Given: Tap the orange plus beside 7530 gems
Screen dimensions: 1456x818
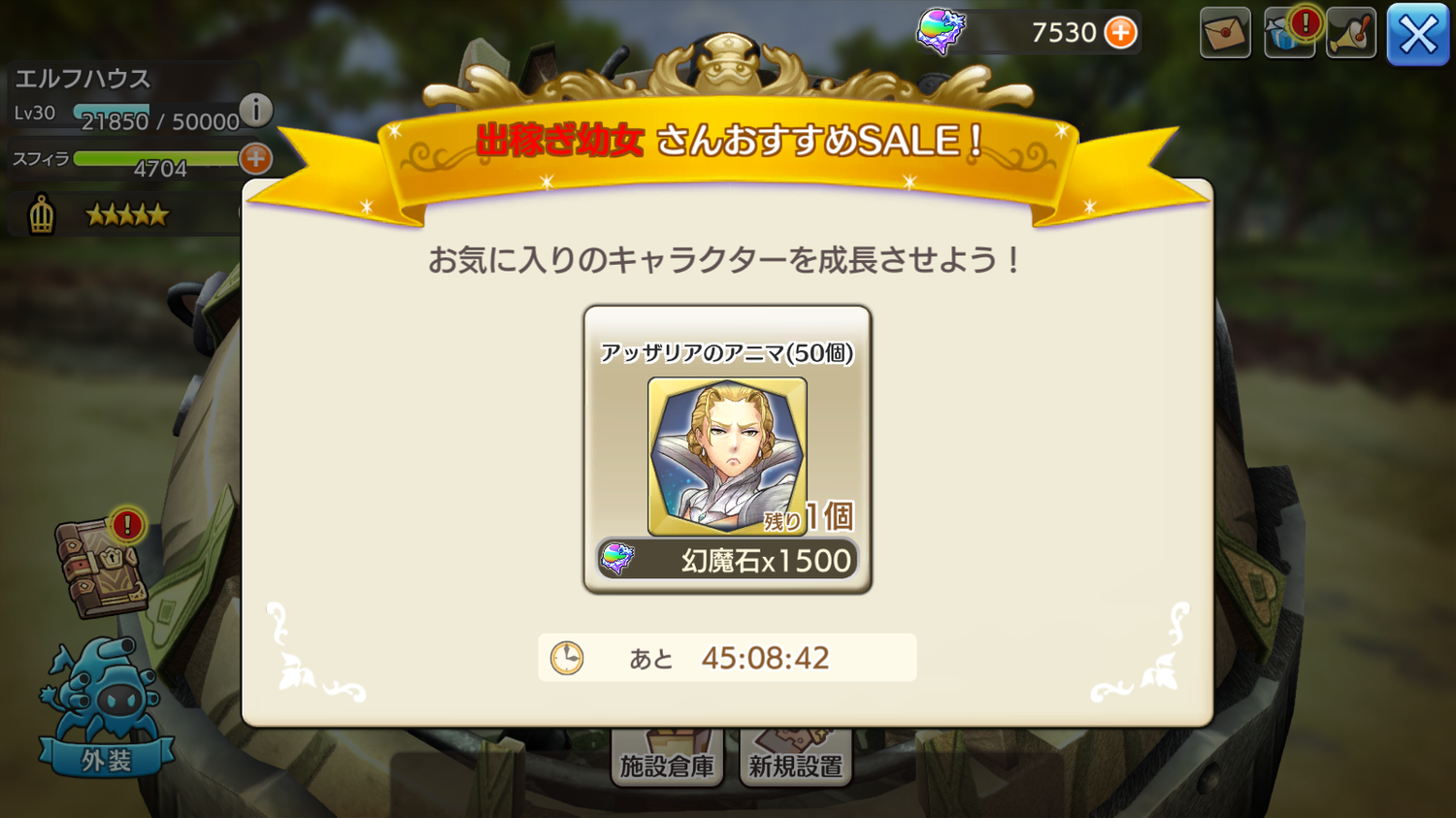Looking at the screenshot, I should [1121, 33].
